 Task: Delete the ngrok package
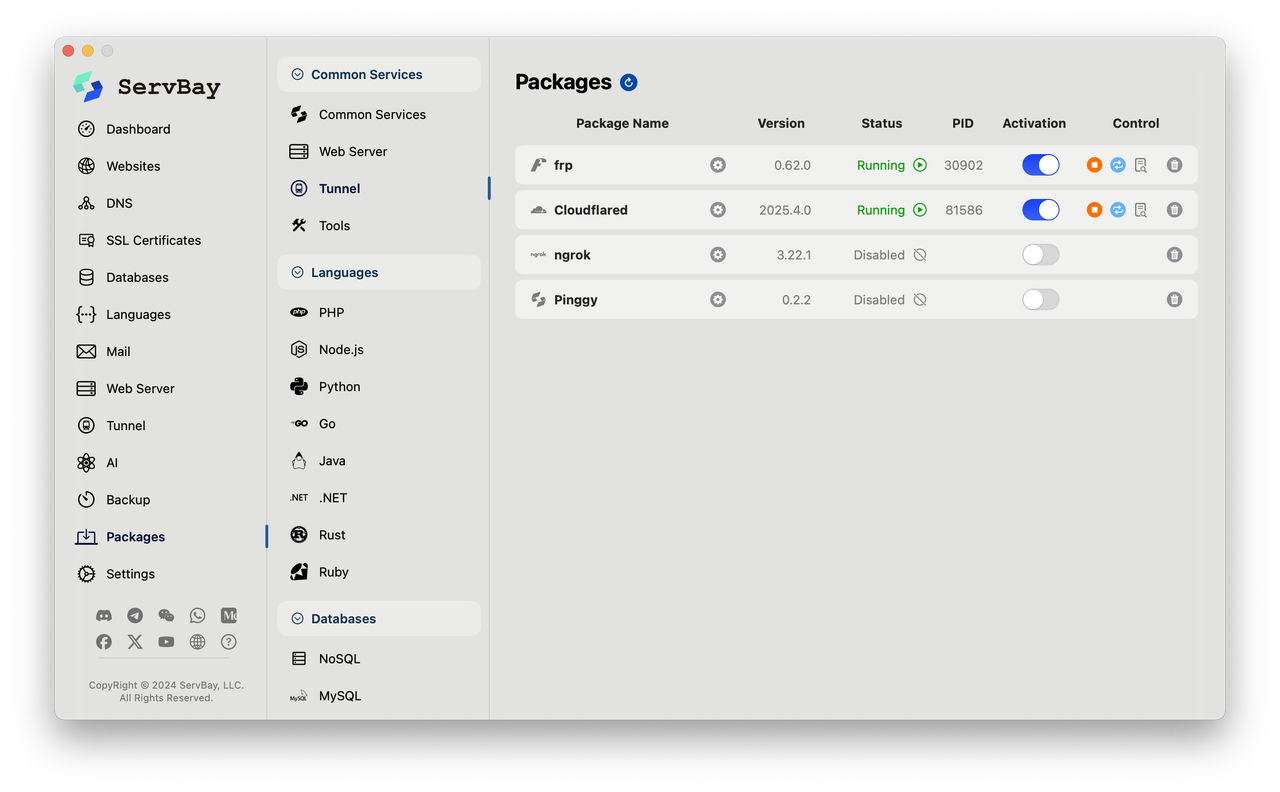click(1175, 255)
